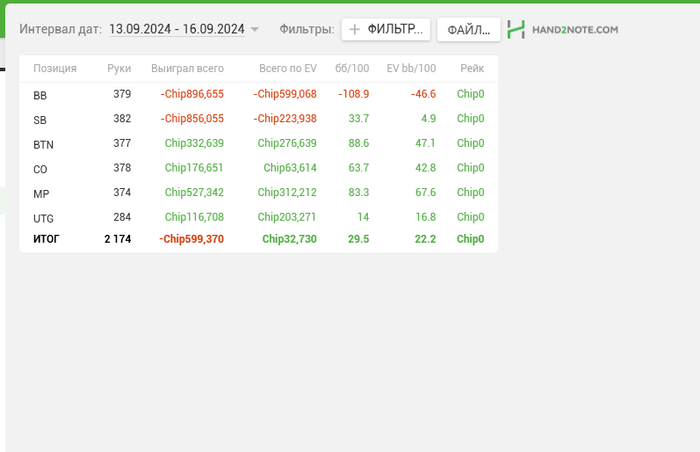Sort by Выиграл всего column header

(x=187, y=68)
